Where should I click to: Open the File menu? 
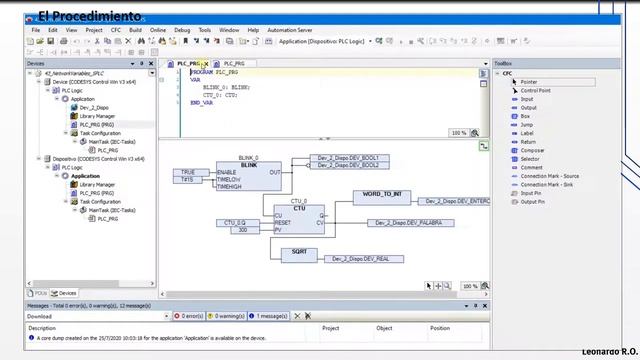click(x=36, y=30)
